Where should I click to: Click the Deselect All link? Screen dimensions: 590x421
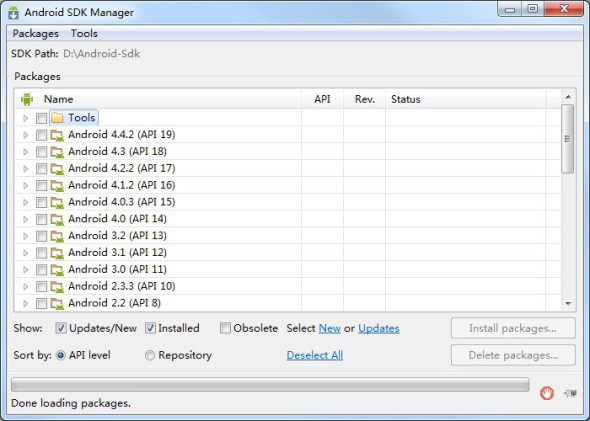315,355
